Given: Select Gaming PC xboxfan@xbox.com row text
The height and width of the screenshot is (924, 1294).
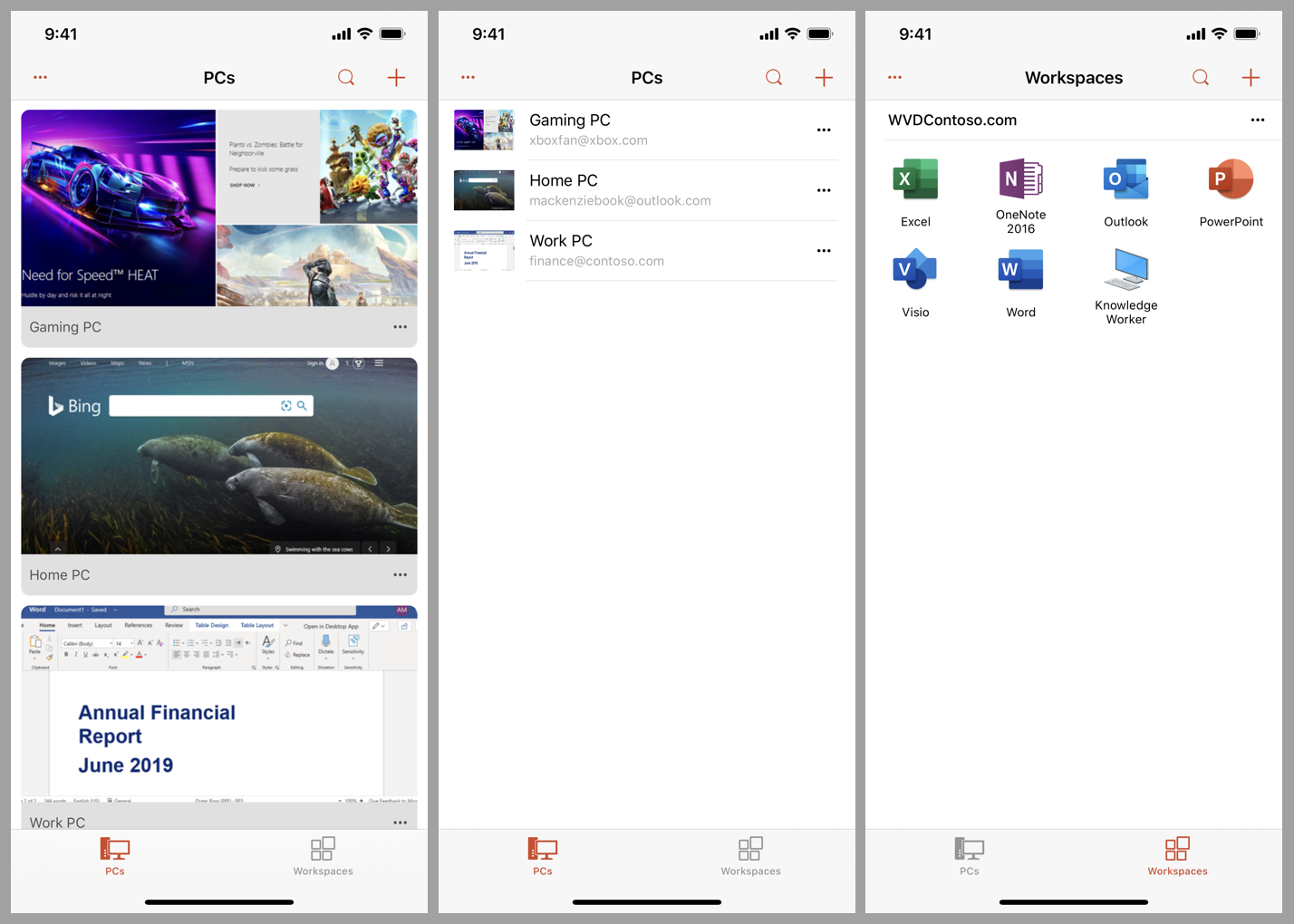Looking at the screenshot, I should click(588, 130).
